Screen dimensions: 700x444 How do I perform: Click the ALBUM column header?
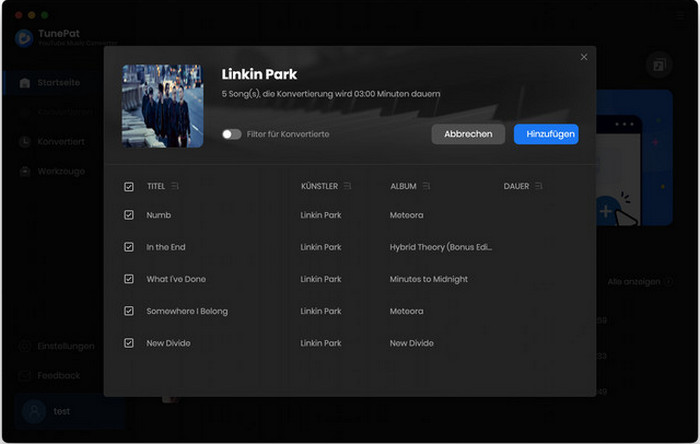[403, 186]
